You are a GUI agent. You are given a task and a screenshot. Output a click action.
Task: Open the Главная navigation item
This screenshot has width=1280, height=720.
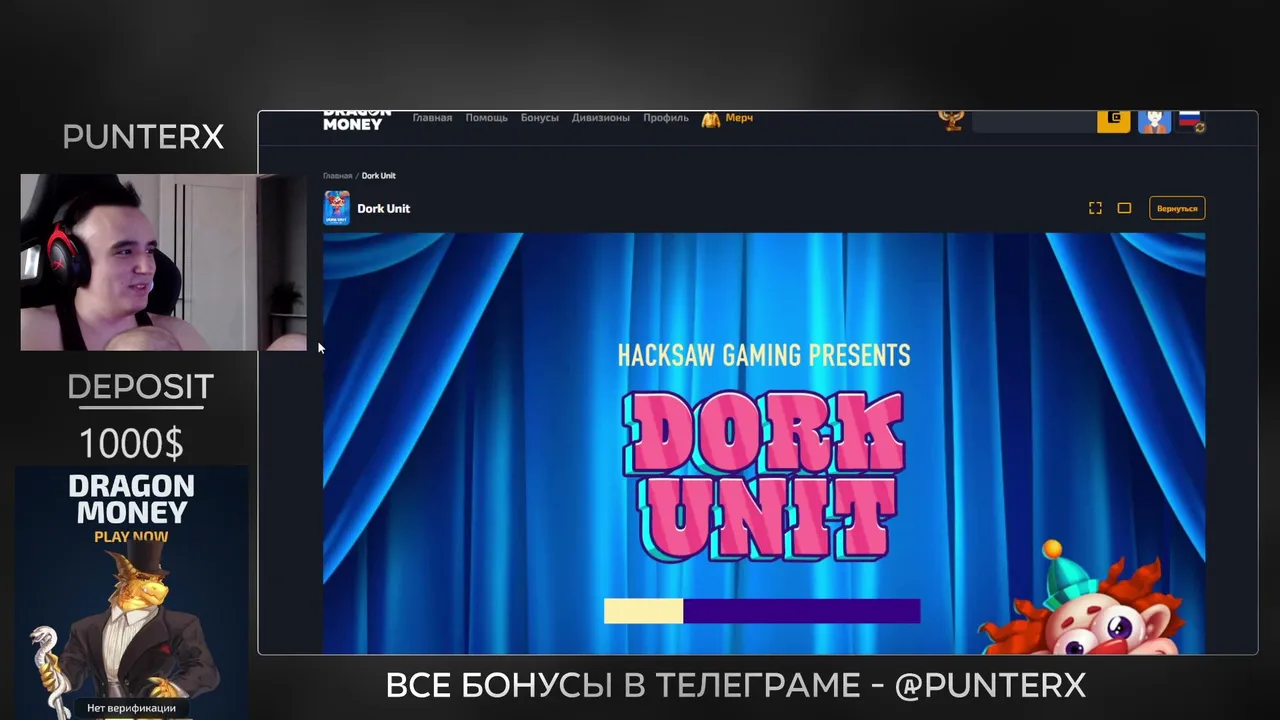coord(432,118)
